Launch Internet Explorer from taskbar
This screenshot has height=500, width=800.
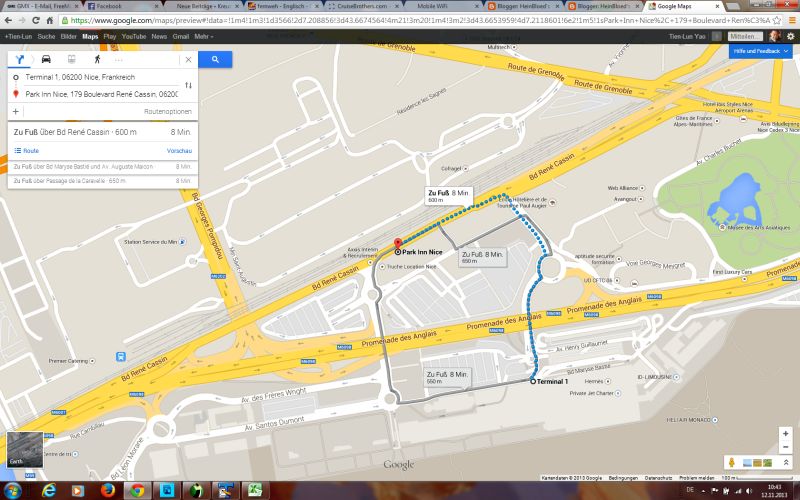[49, 491]
